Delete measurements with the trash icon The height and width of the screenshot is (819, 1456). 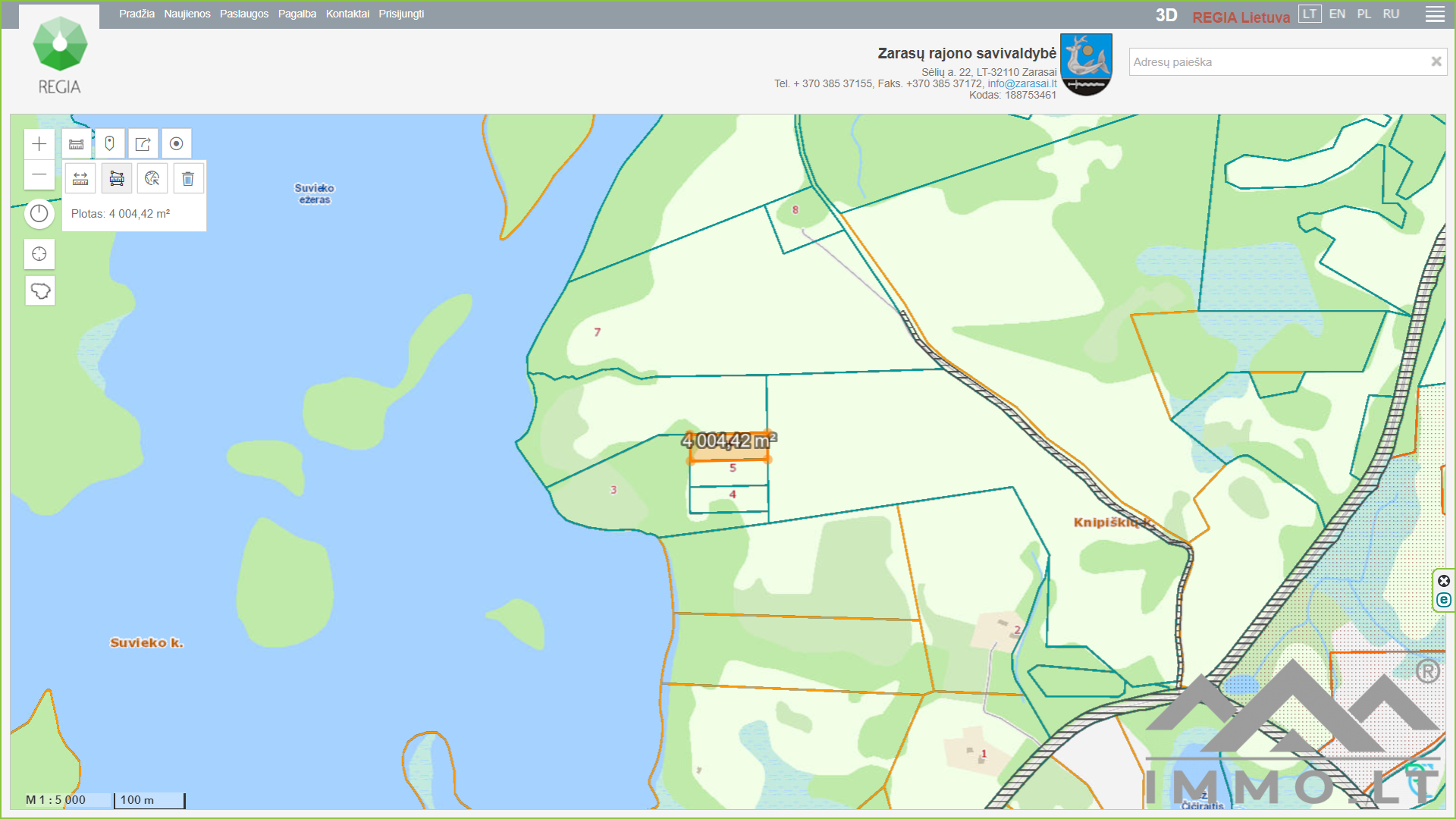pos(188,179)
